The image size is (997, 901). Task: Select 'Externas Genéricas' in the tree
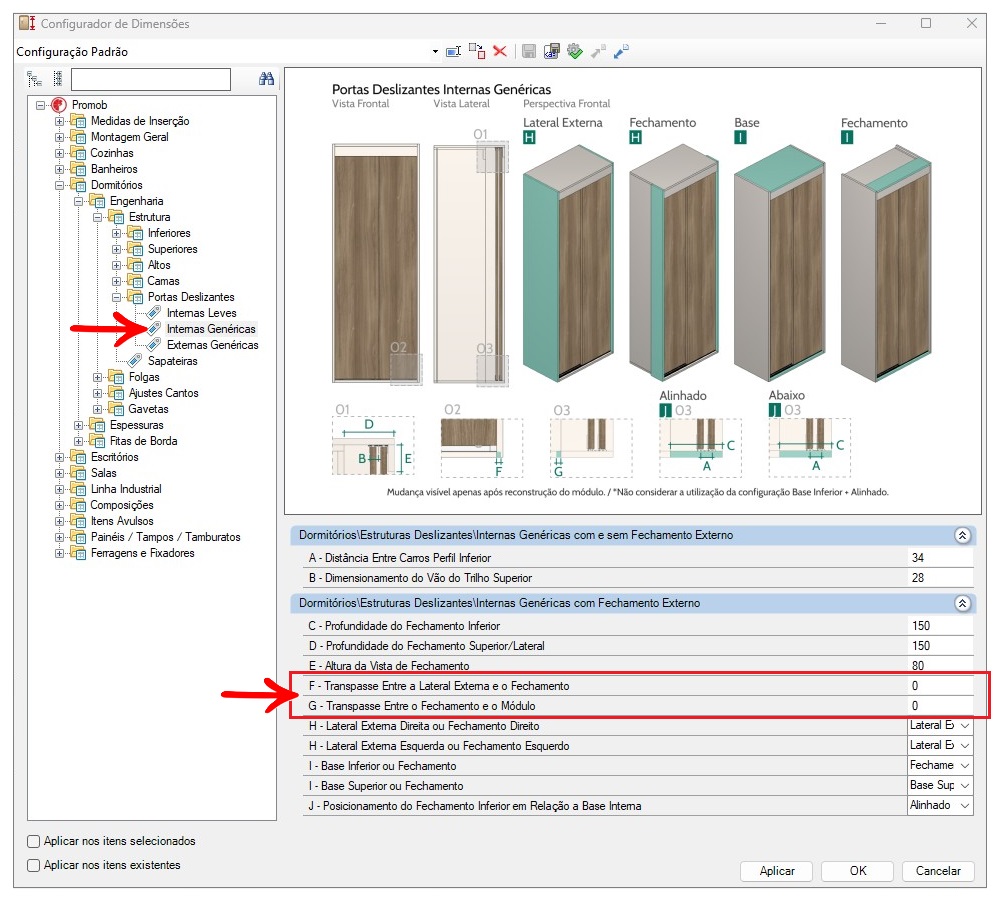pyautogui.click(x=212, y=345)
